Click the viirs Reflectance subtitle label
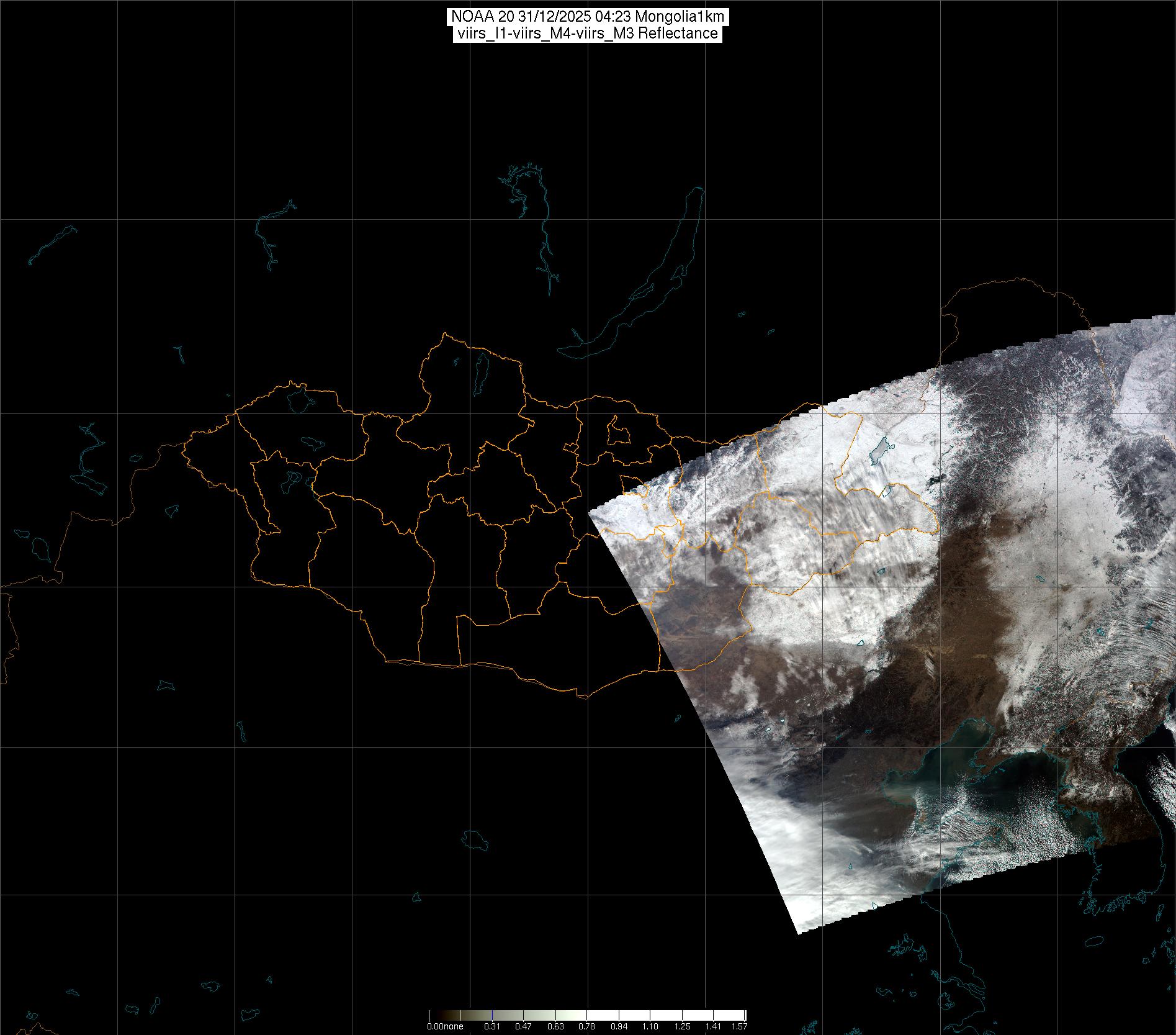This screenshot has width=1176, height=1035. point(587,34)
